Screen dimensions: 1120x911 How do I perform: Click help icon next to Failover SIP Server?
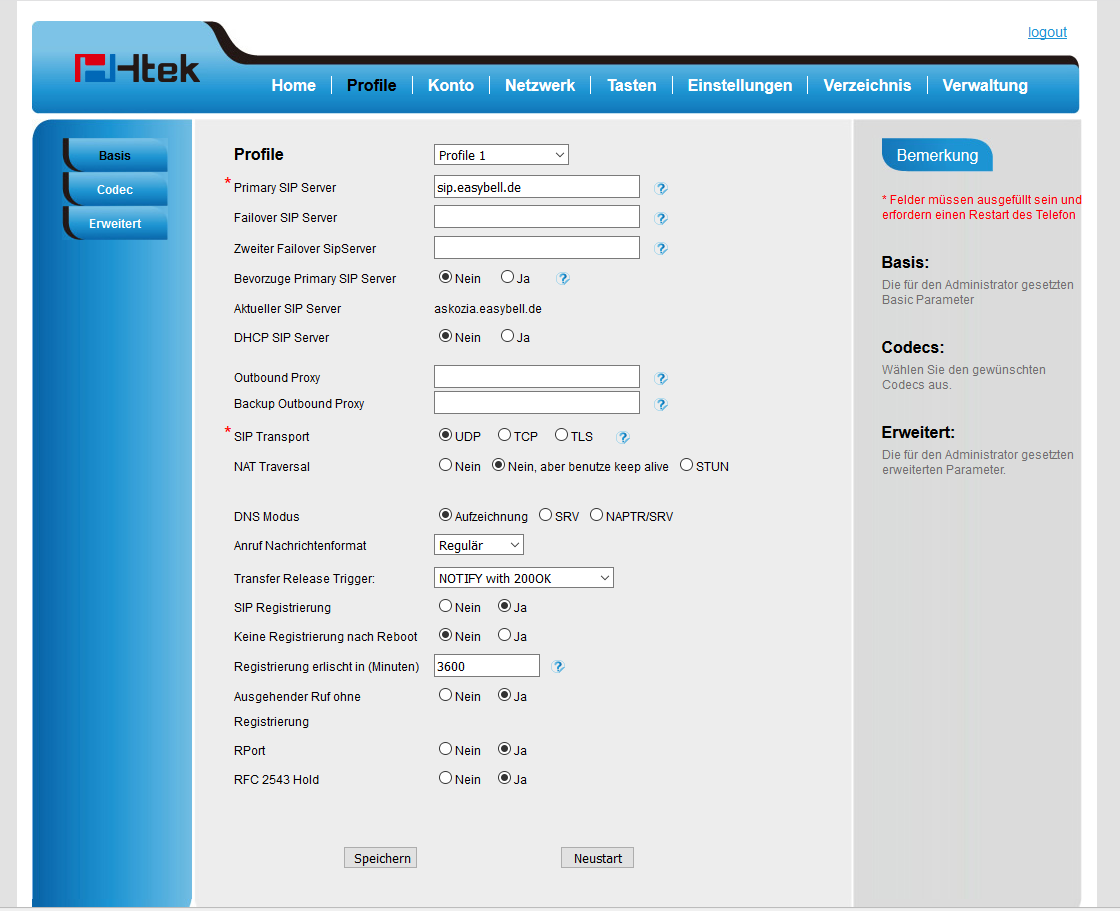[x=661, y=218]
